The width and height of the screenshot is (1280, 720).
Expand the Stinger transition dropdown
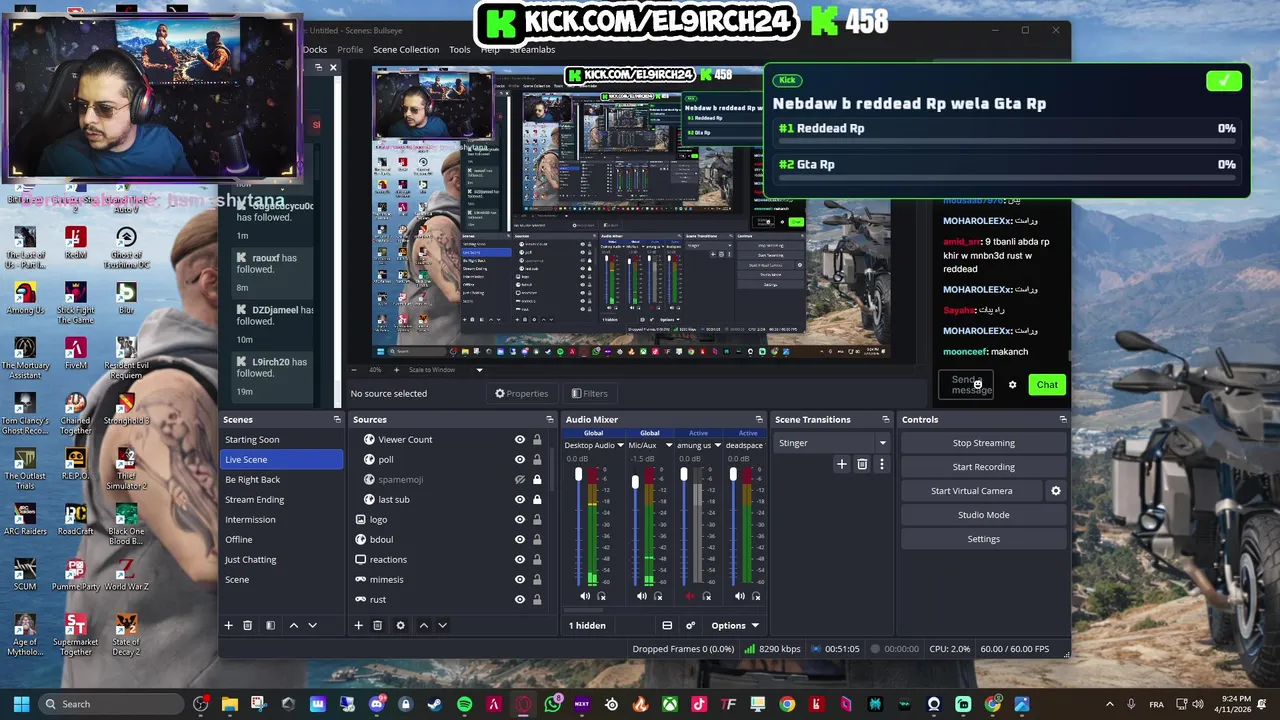point(882,443)
